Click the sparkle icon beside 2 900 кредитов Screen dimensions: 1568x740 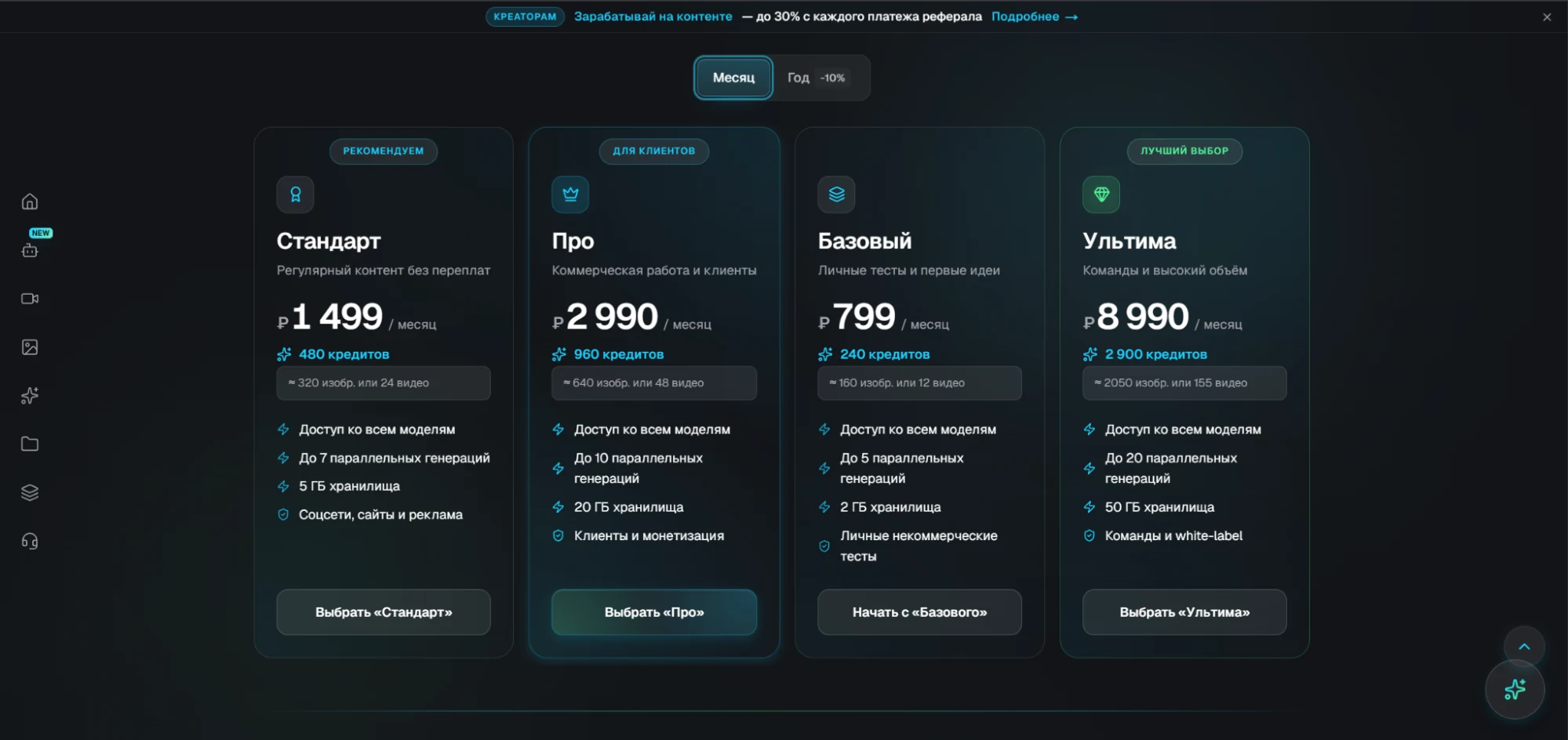tap(1090, 354)
